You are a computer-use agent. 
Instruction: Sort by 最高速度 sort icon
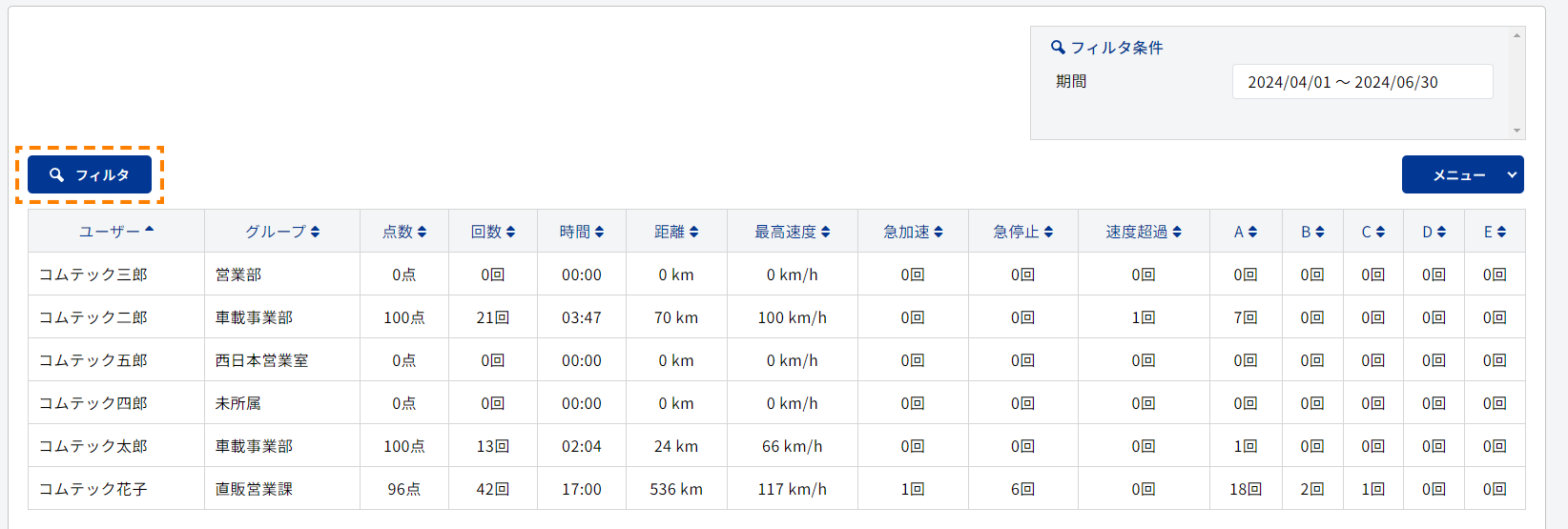pyautogui.click(x=826, y=232)
